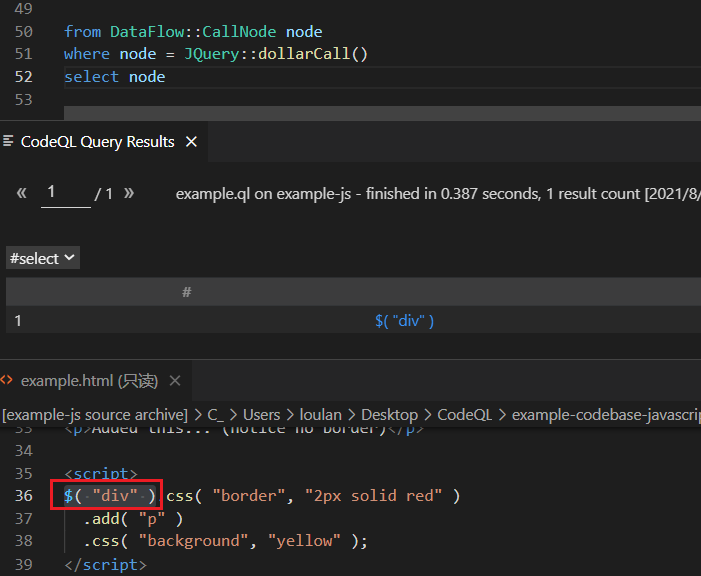This screenshot has height=576, width=701.
Task: Click the # column header
Action: (x=187, y=292)
